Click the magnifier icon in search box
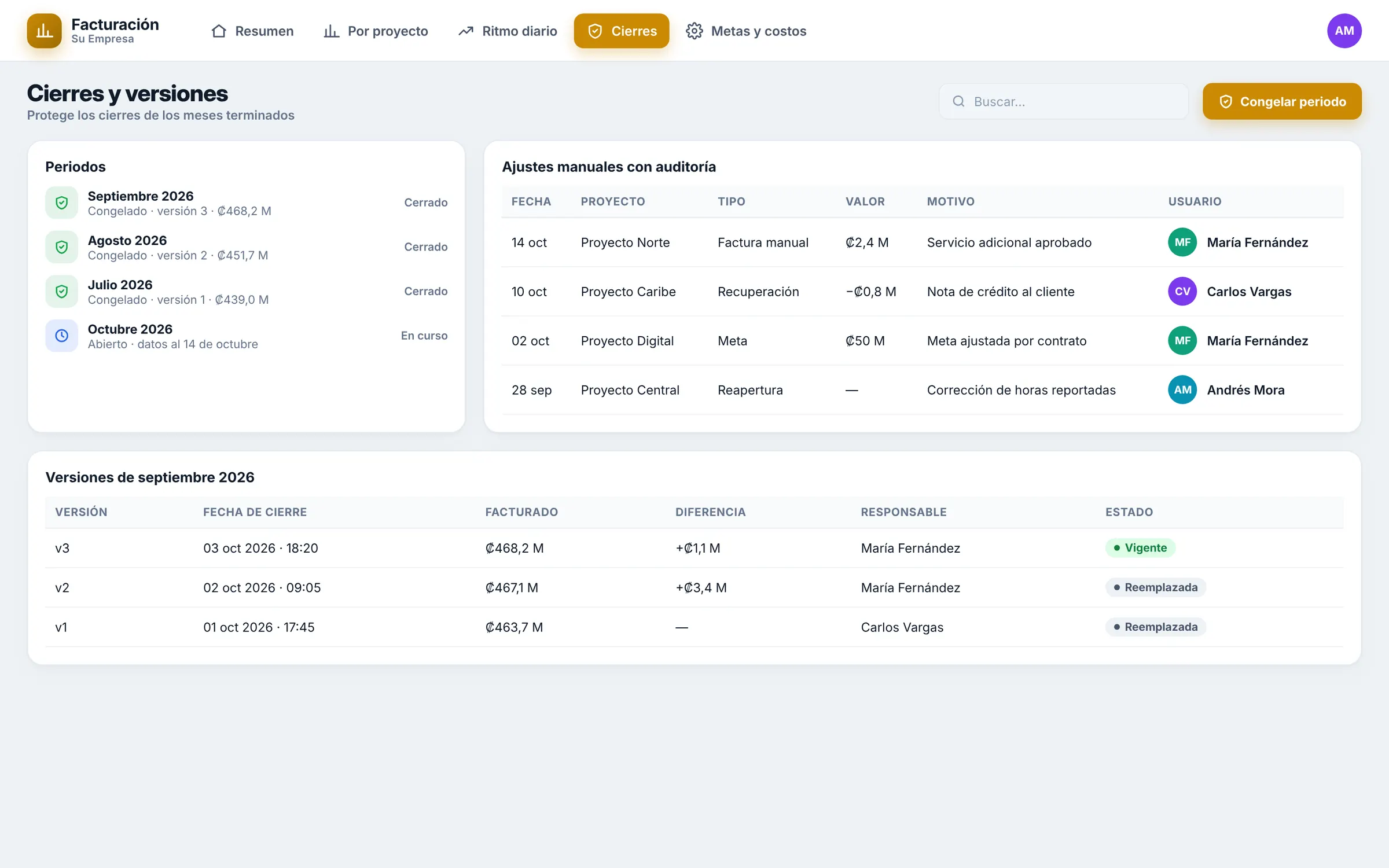Screen dimensions: 1389x868 (958, 101)
